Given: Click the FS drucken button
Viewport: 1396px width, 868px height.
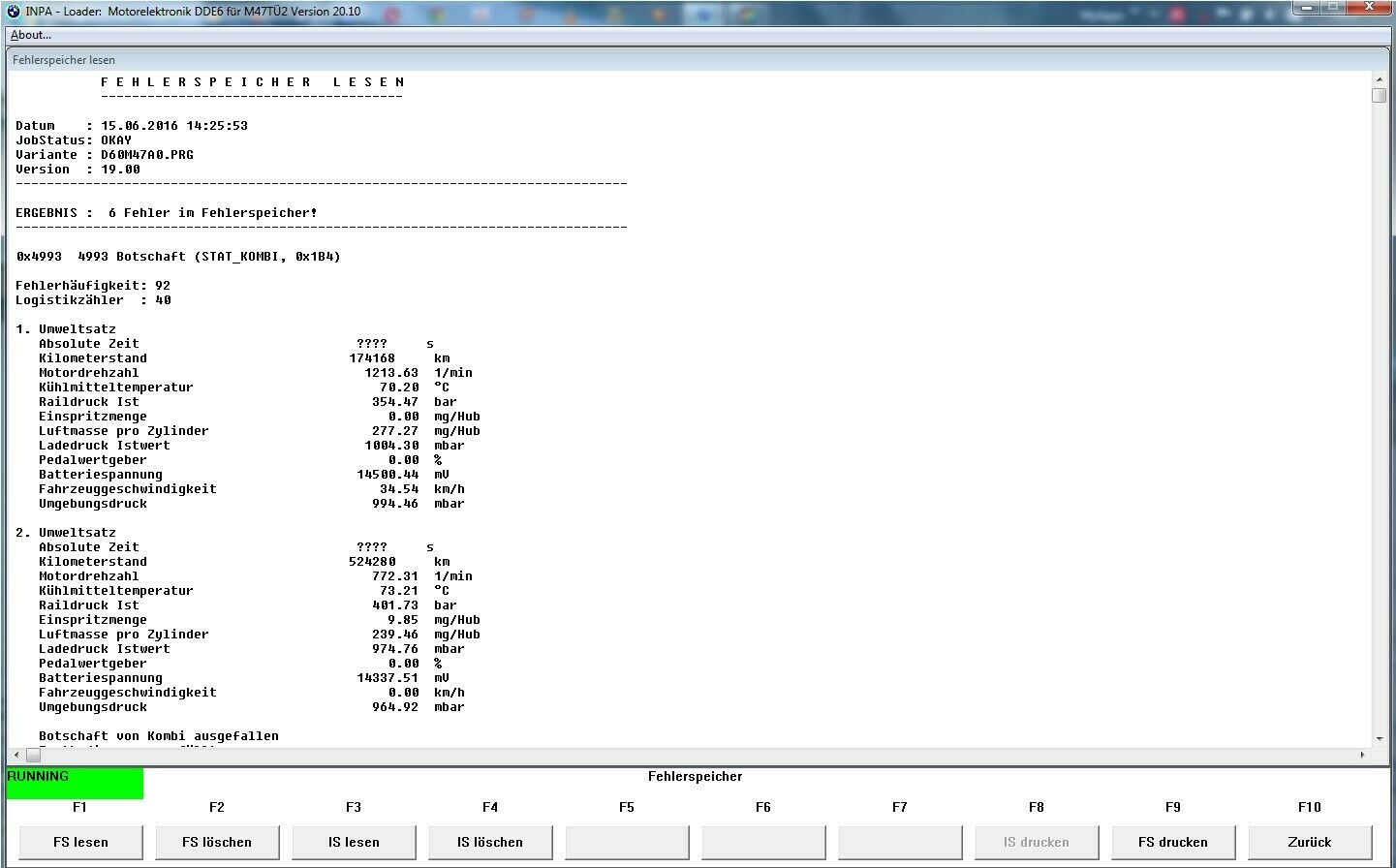Looking at the screenshot, I should click(1172, 842).
